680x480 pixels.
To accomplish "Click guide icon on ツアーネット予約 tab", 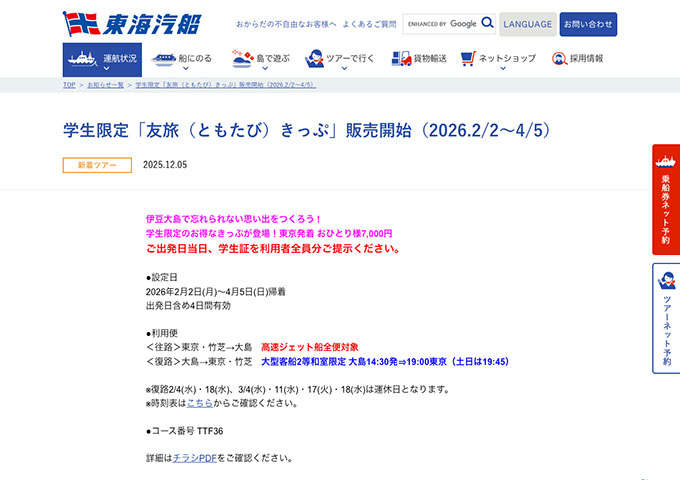I will tap(667, 280).
